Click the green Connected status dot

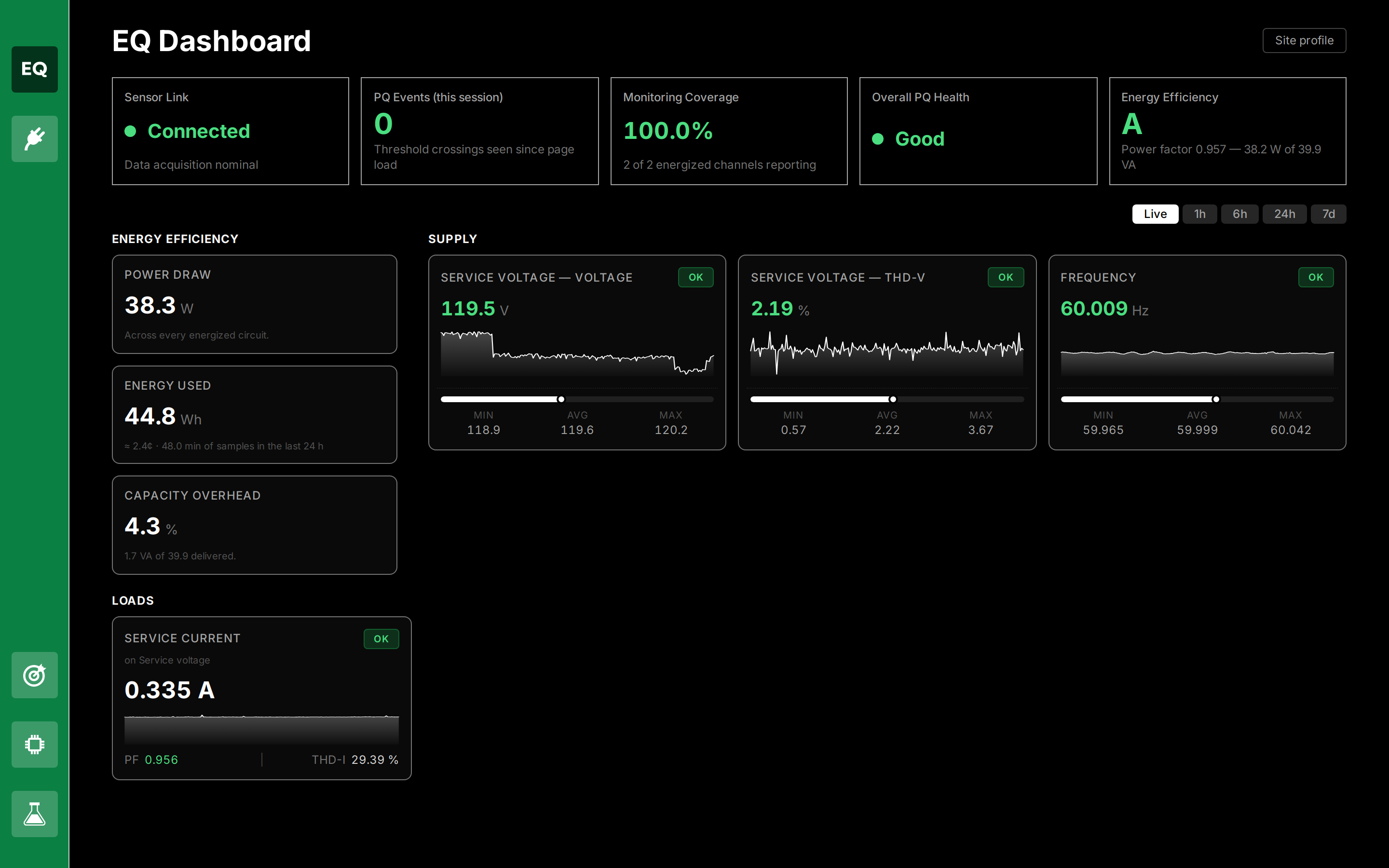pos(130,132)
